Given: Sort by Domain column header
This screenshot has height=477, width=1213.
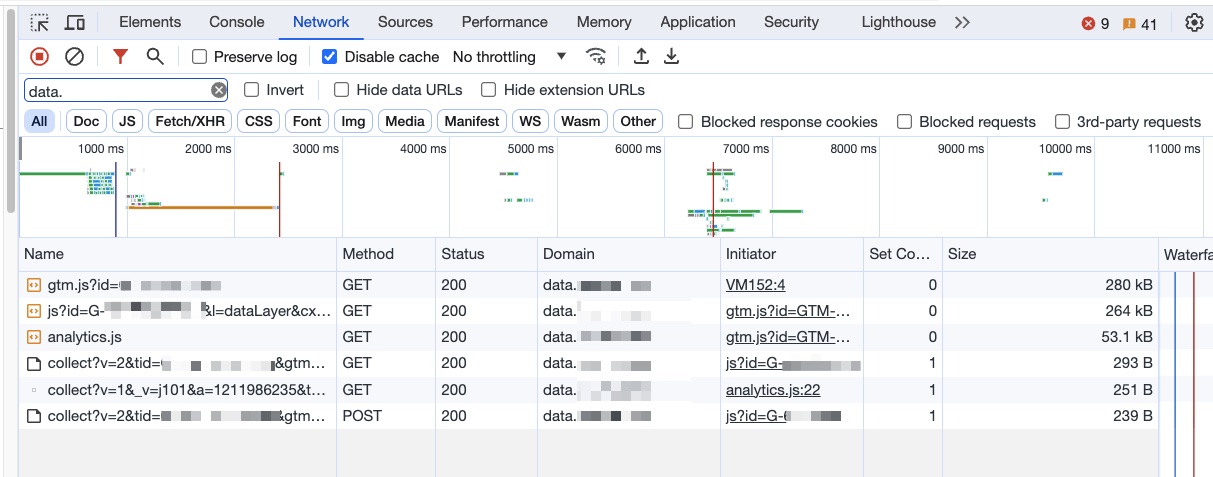Looking at the screenshot, I should [x=628, y=254].
